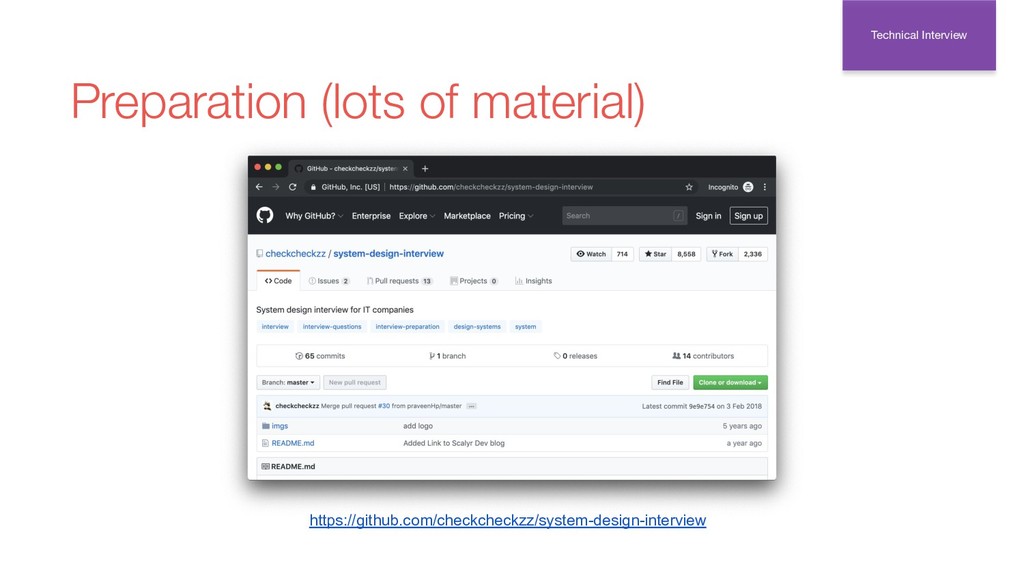
Task: Expand Explore dropdown menu
Action: pyautogui.click(x=417, y=216)
